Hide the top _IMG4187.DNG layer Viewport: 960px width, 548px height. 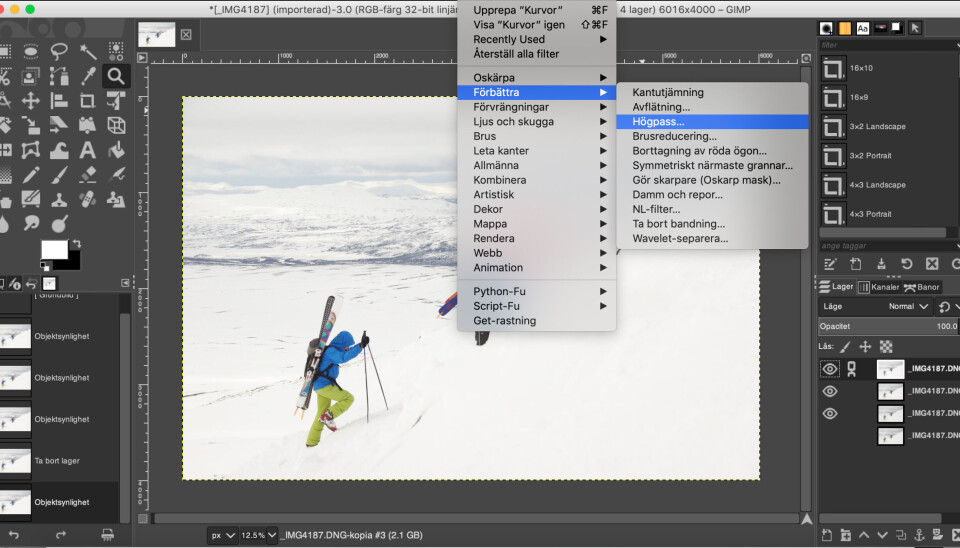coord(829,369)
